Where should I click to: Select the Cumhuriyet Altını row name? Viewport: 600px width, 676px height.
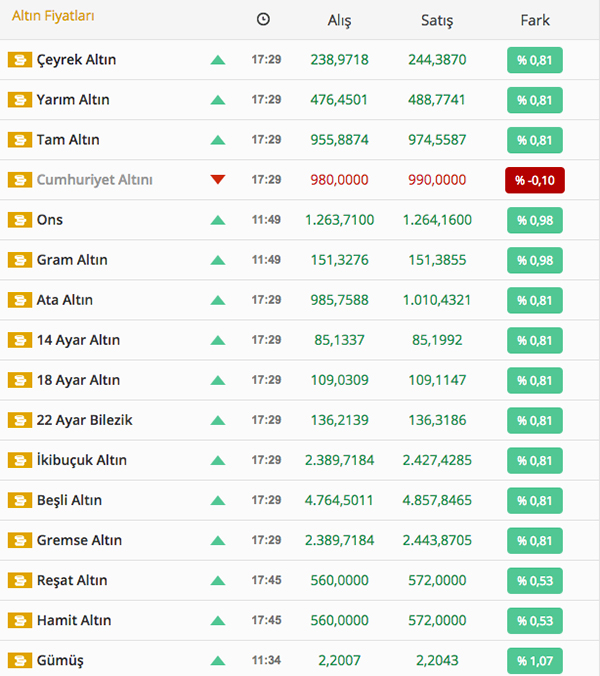click(94, 180)
